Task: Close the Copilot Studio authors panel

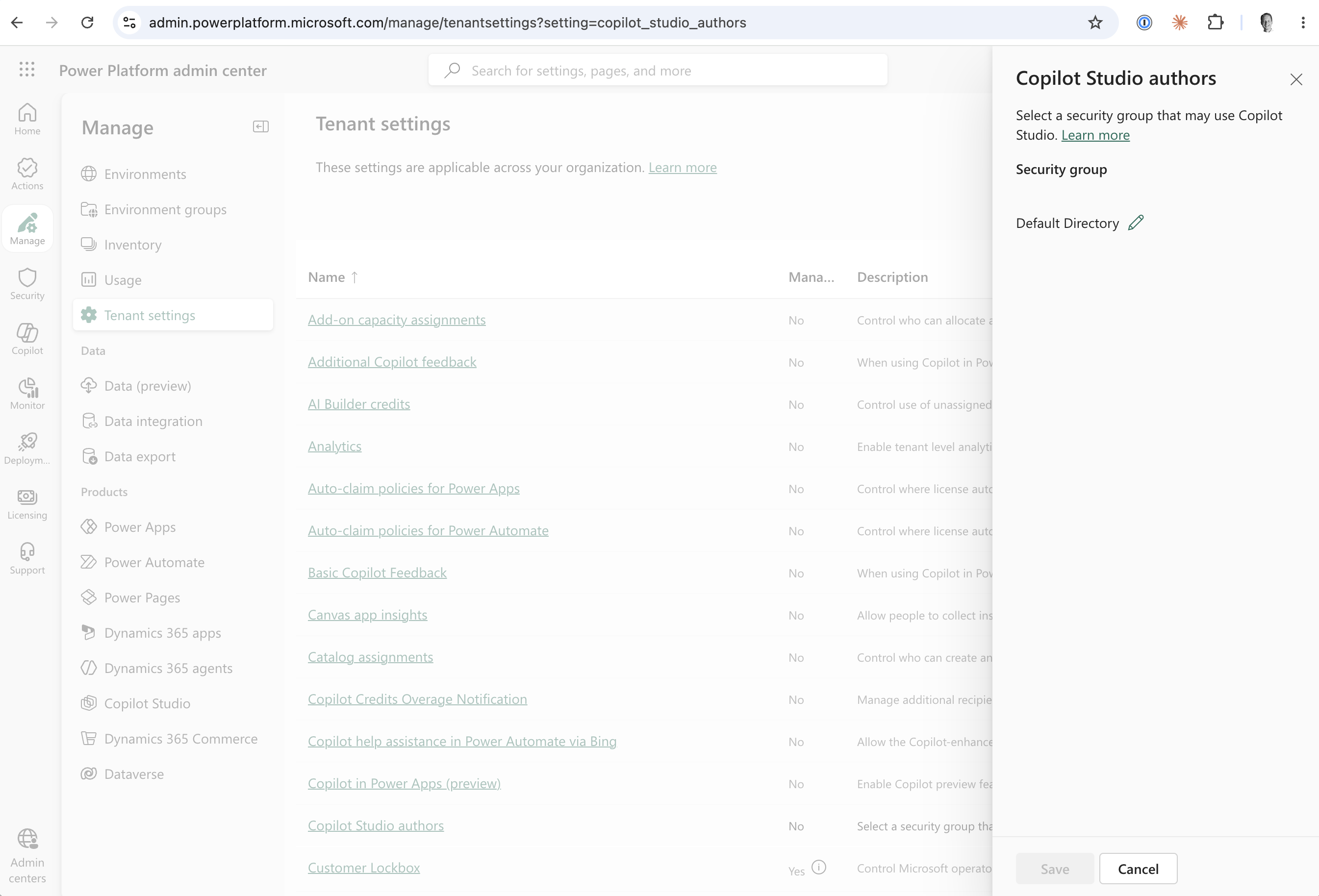Action: point(1296,79)
